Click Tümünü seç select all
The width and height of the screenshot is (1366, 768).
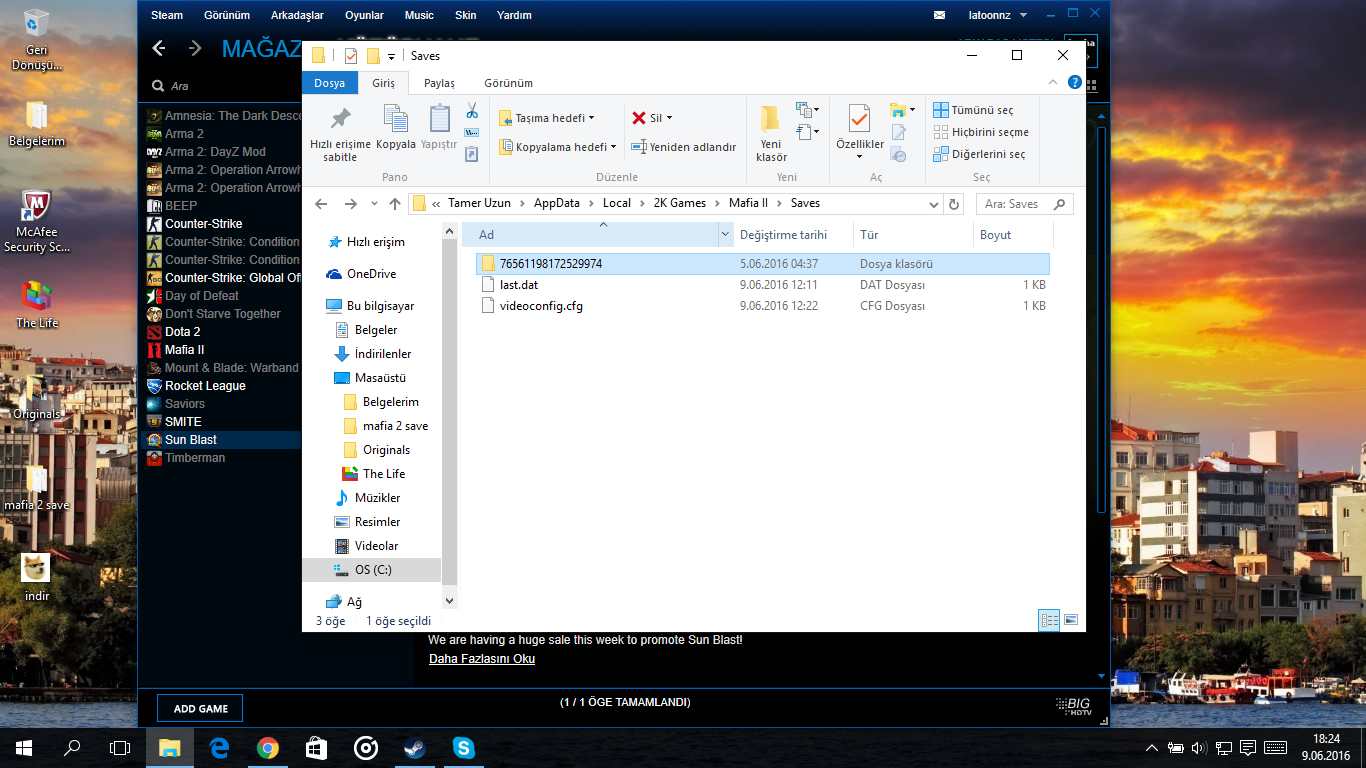point(973,110)
